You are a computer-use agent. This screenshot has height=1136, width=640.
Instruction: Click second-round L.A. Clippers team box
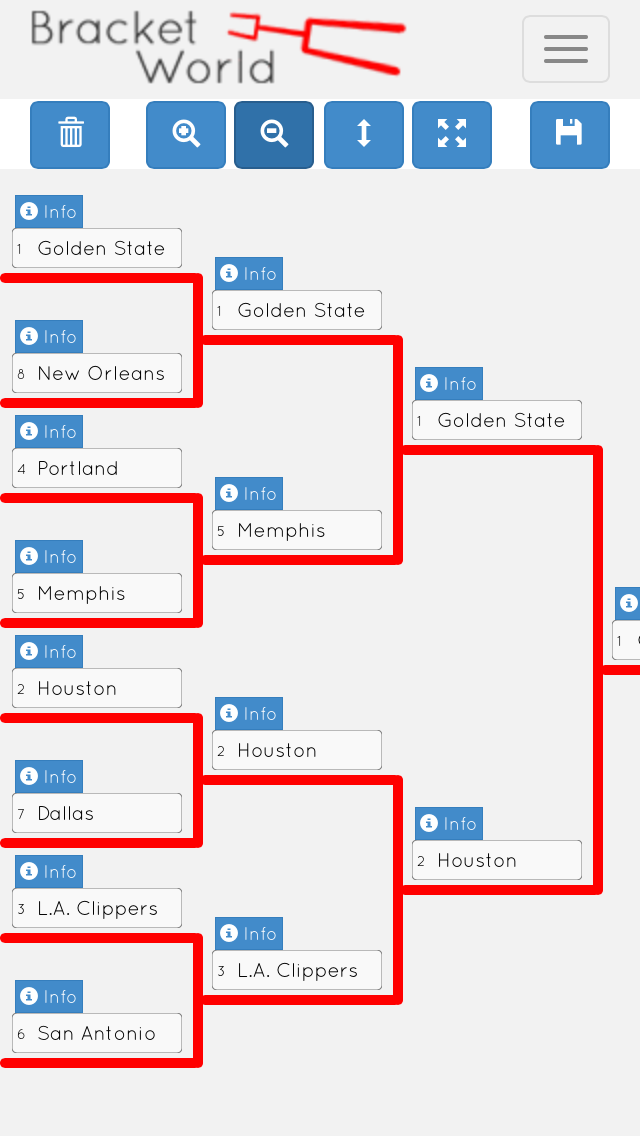click(x=297, y=970)
